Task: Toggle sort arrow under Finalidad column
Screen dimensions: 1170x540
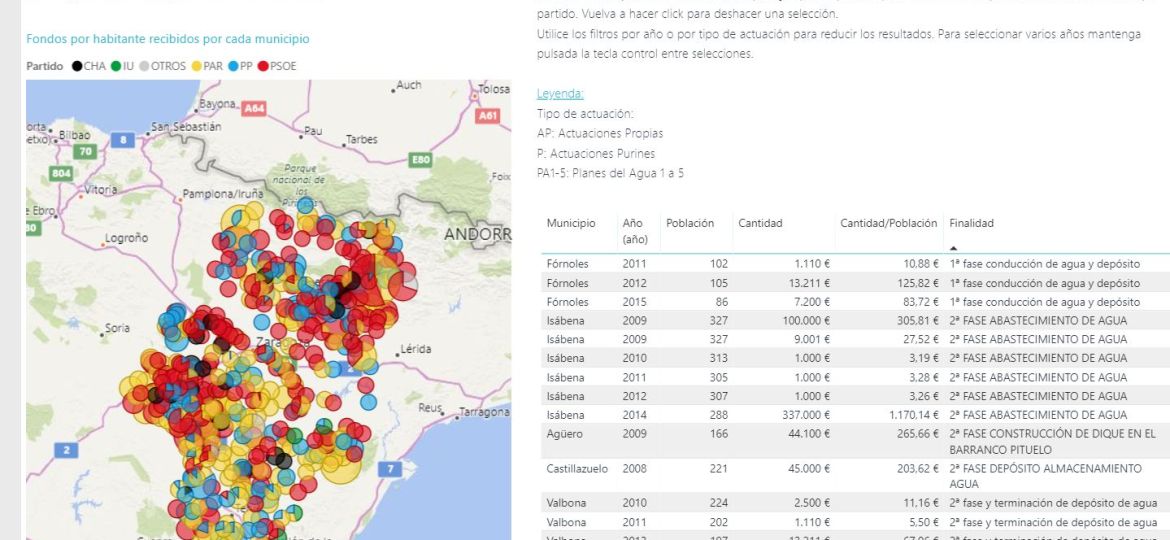Action: [953, 247]
